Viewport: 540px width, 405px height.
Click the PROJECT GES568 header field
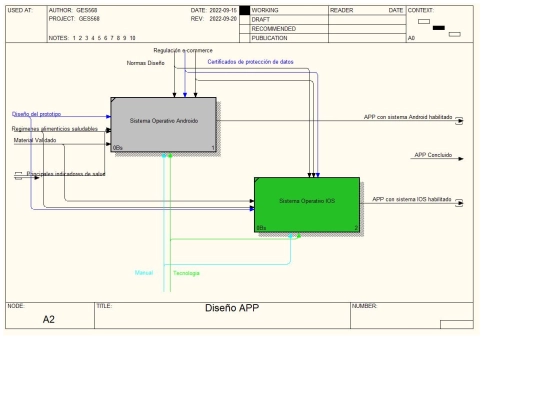74,19
